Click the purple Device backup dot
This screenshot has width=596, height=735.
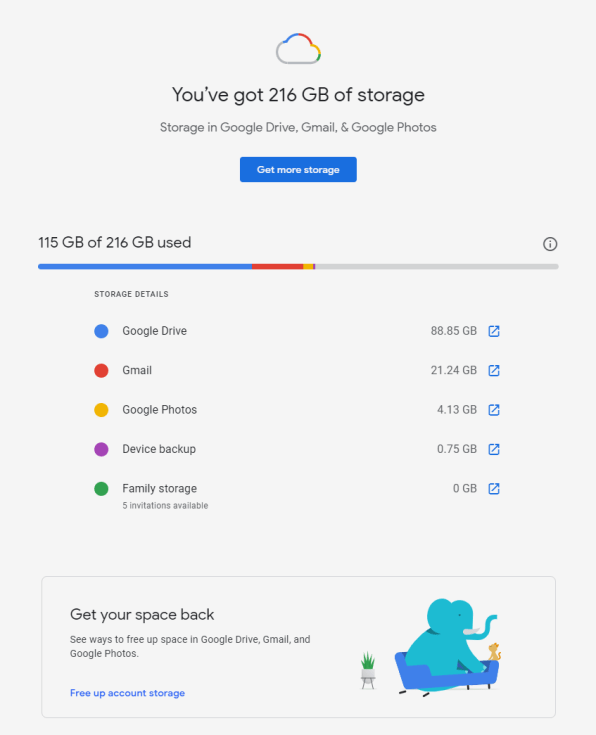click(101, 449)
